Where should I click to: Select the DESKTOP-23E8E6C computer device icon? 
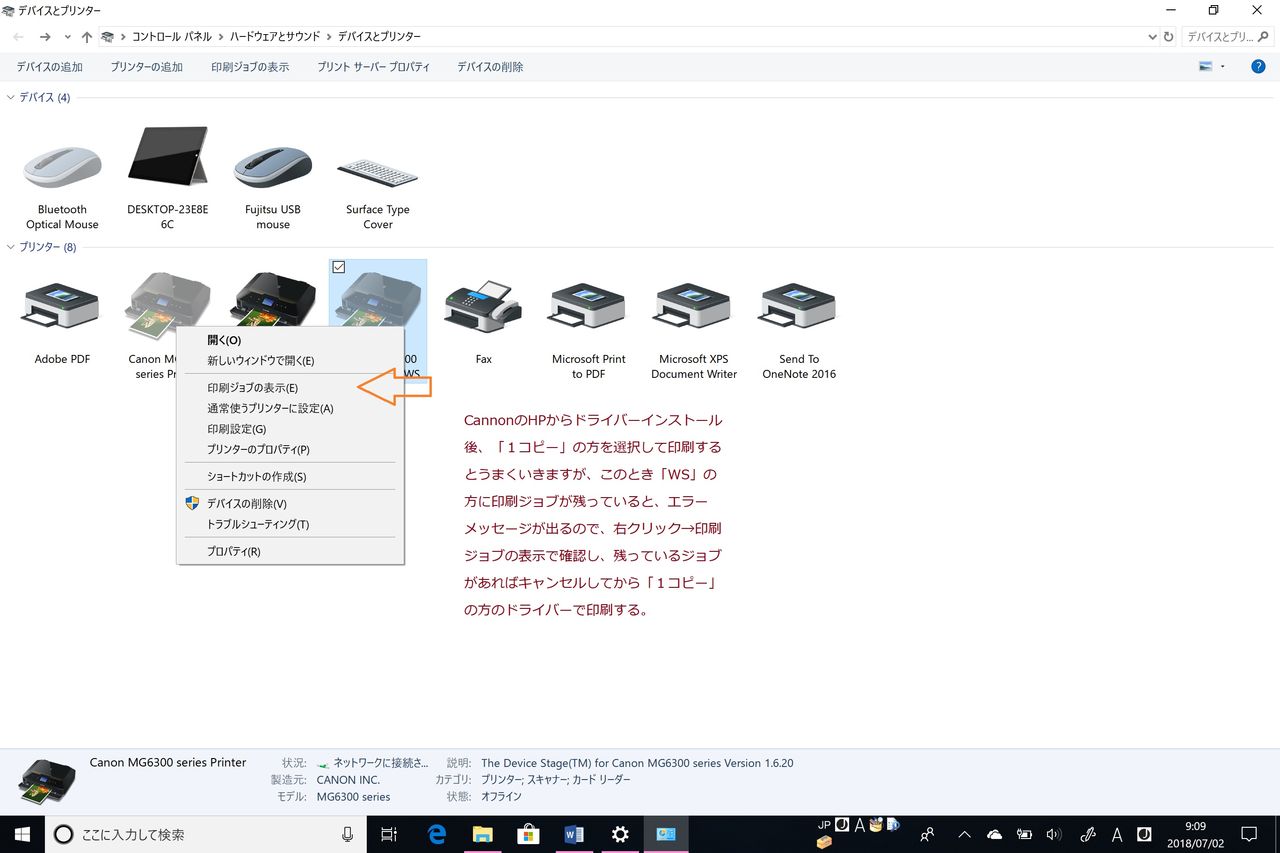point(167,156)
